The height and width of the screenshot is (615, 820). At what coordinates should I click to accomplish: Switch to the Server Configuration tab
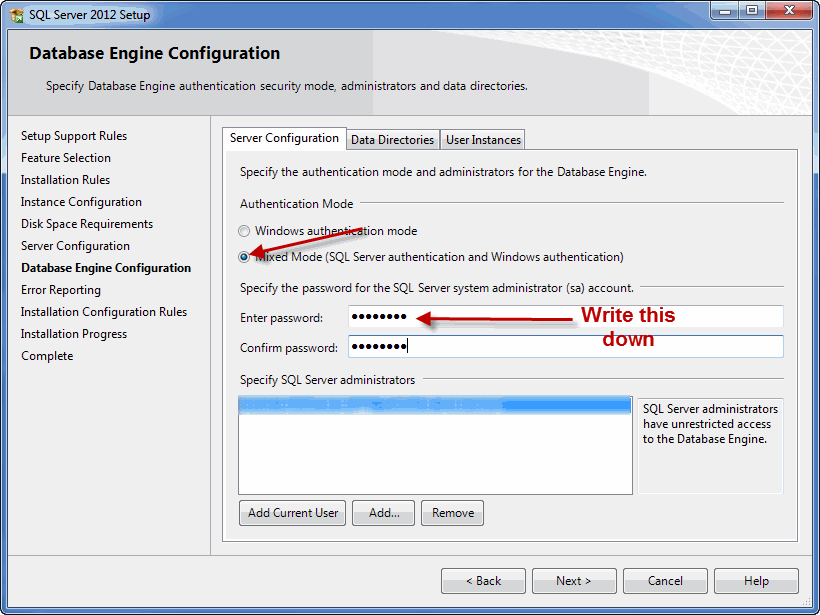[284, 139]
